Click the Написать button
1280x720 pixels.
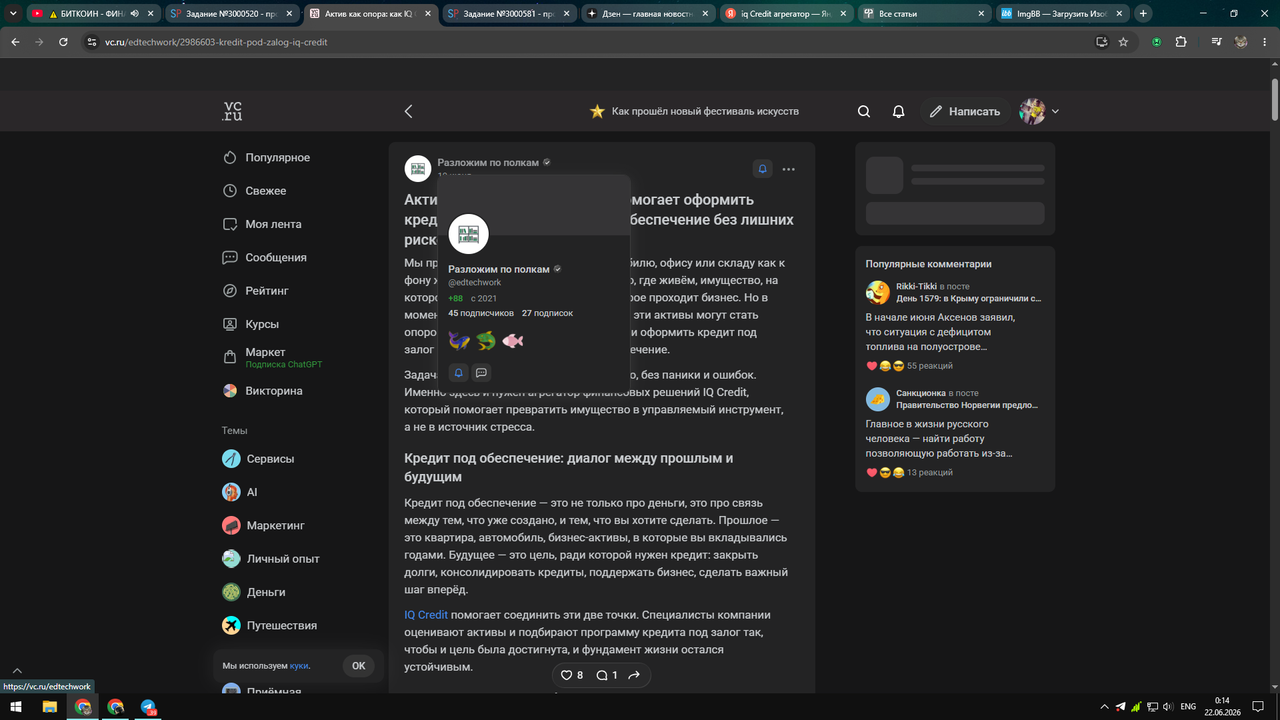pyautogui.click(x=964, y=111)
